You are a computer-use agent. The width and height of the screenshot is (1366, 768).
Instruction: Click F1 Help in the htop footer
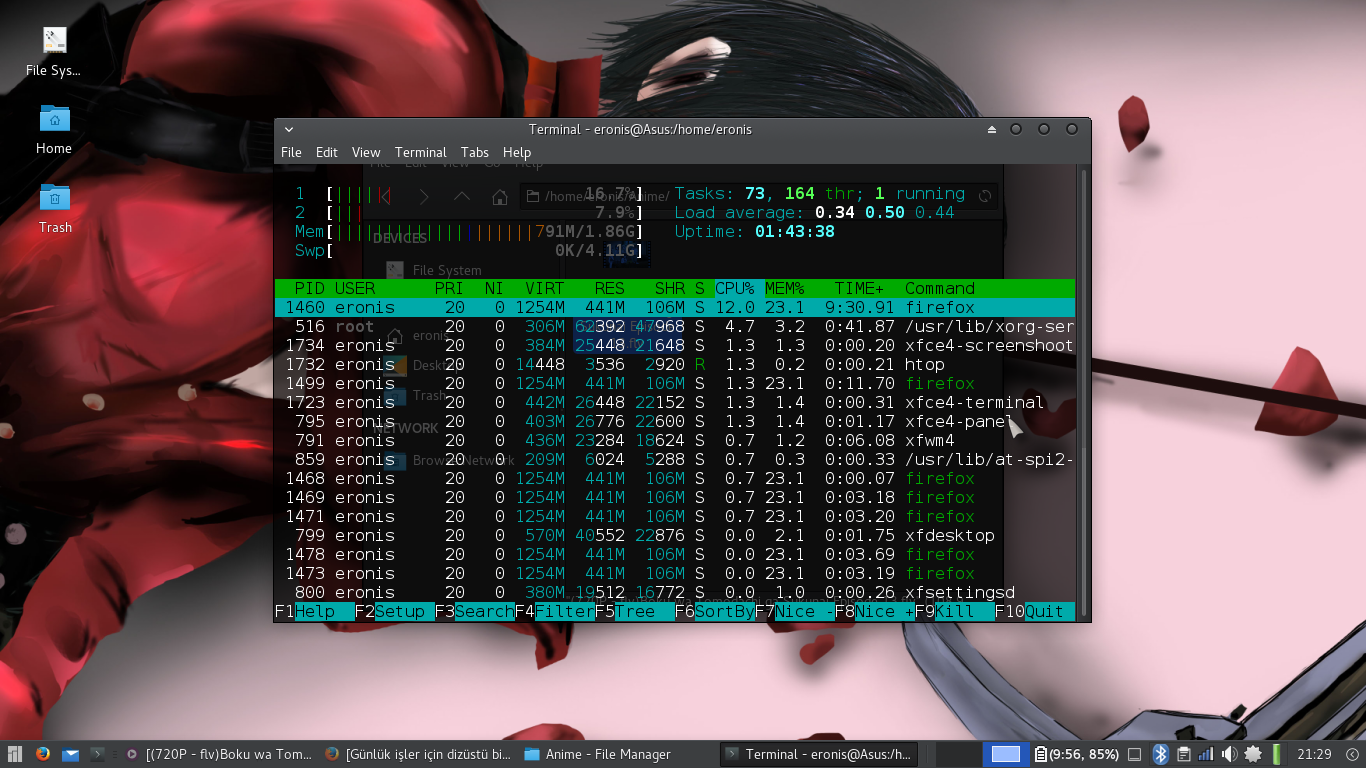315,611
